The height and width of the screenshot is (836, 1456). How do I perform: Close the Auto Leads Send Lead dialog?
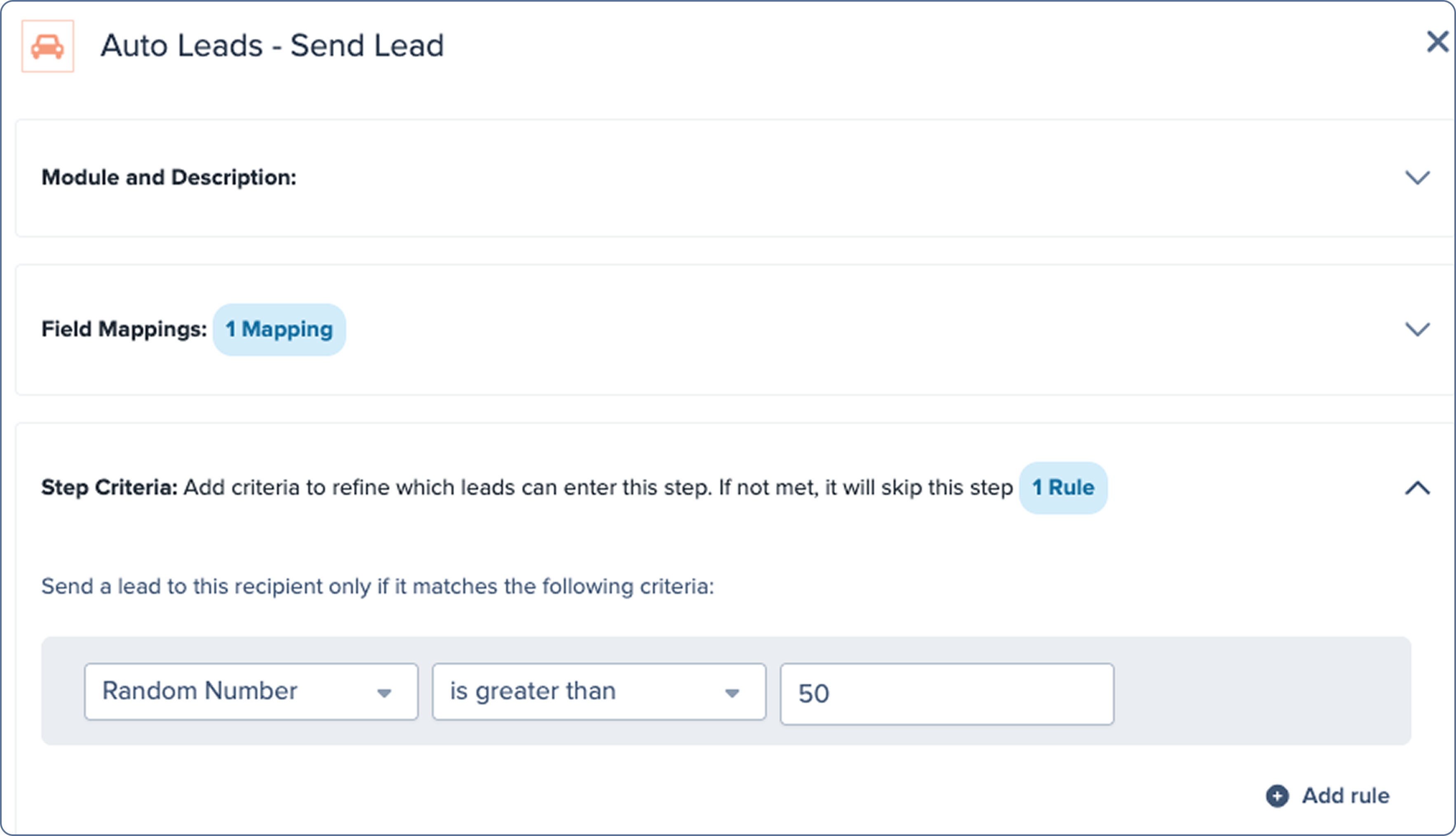click(1437, 42)
